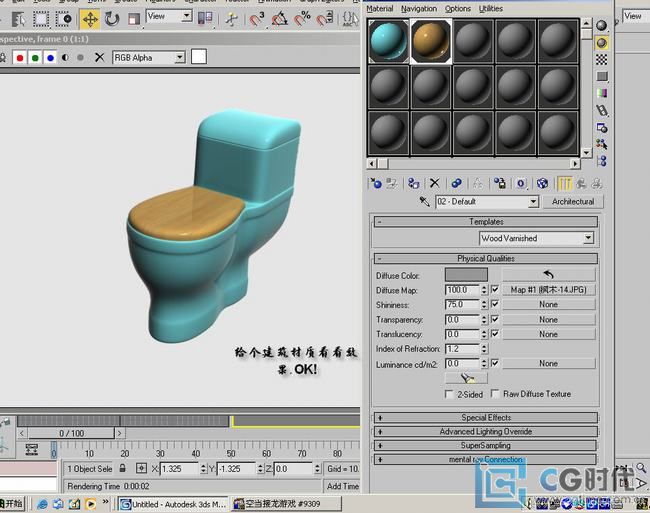The height and width of the screenshot is (513, 650).
Task: Enable Raw Diffuse Texture checkbox
Action: click(495, 394)
